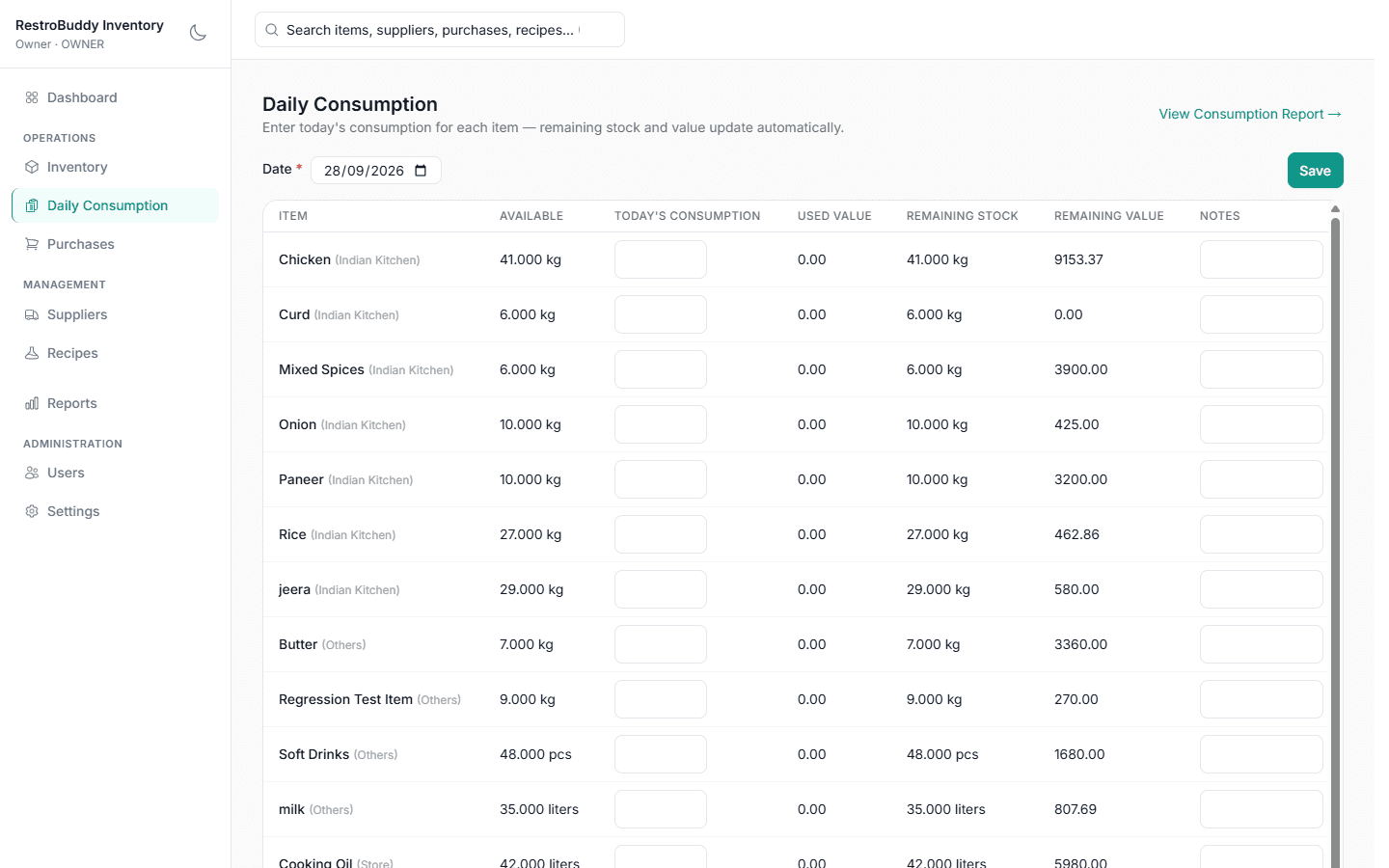
Task: Open the Purchases section
Action: [115, 244]
